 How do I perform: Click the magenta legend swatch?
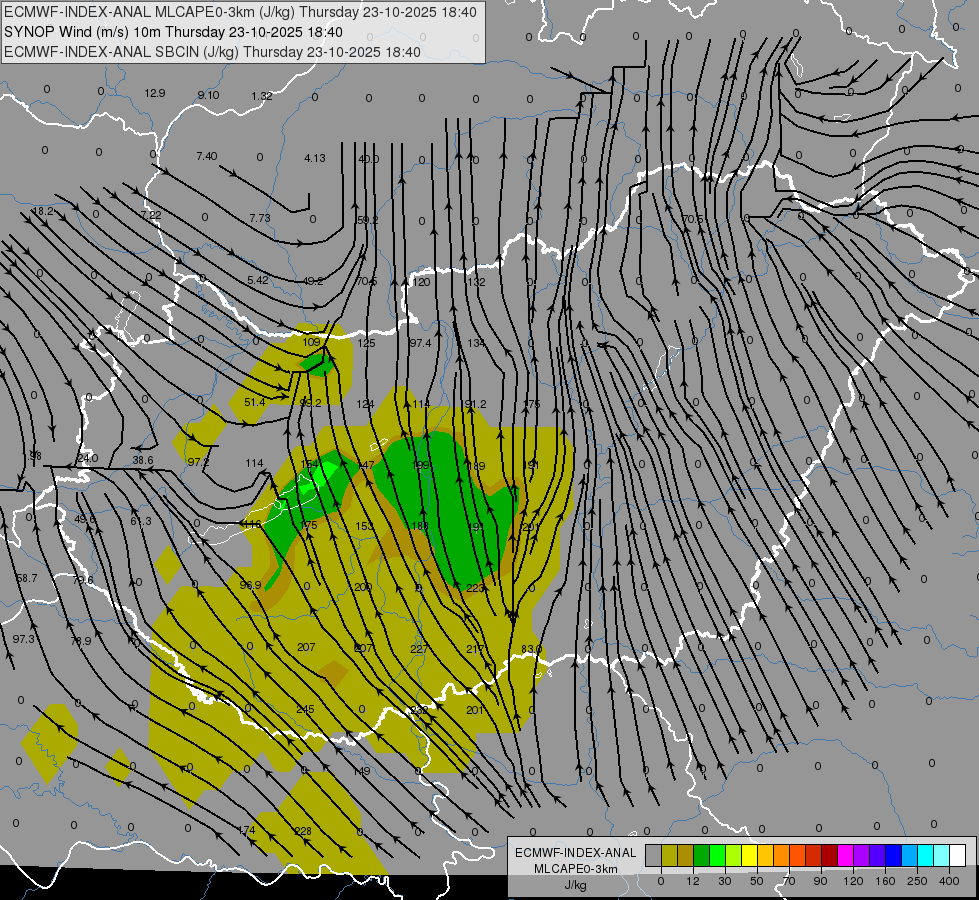846,855
